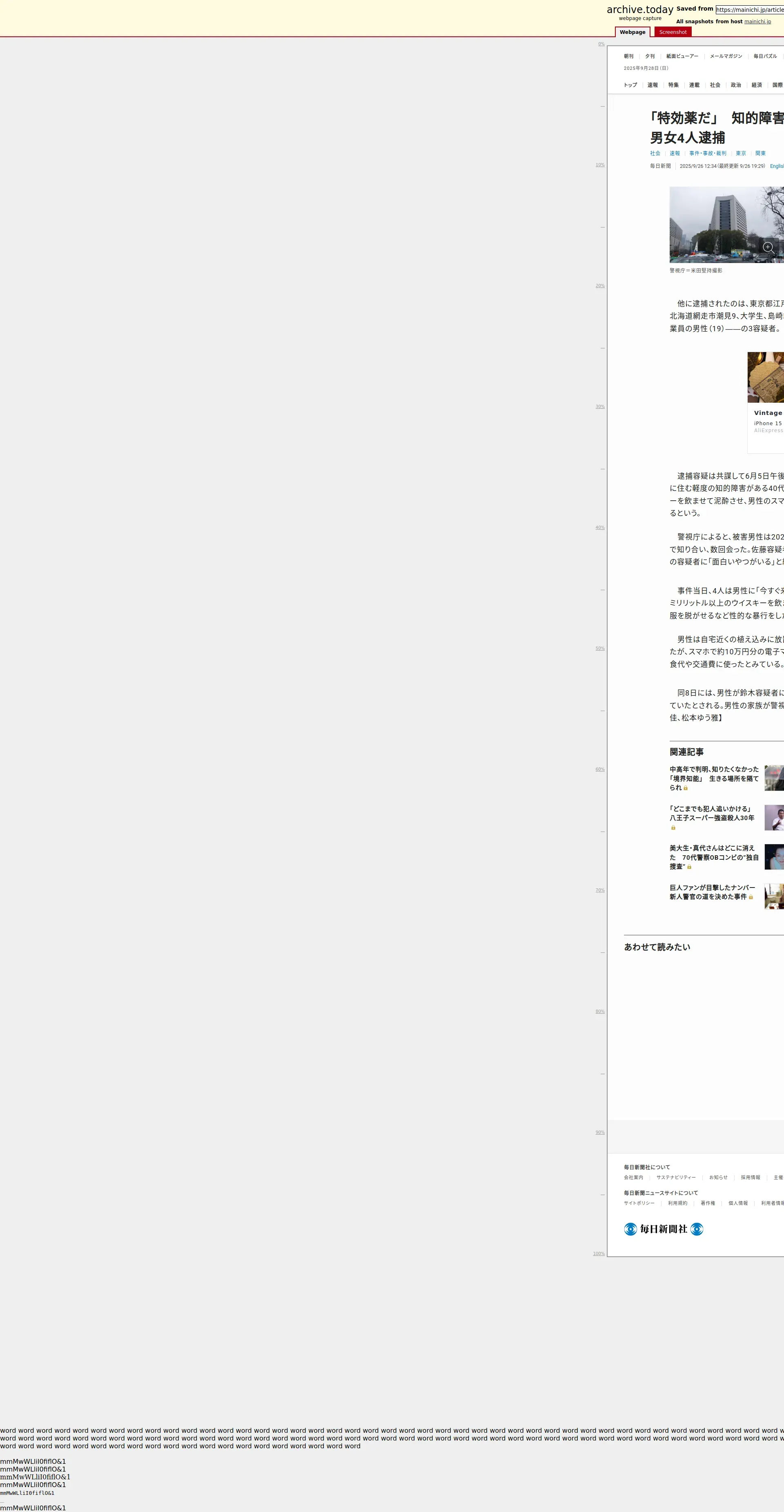Screen dimensions: 784x1512
Task: Open the サイトポリシー footer link
Action: 639,1203
